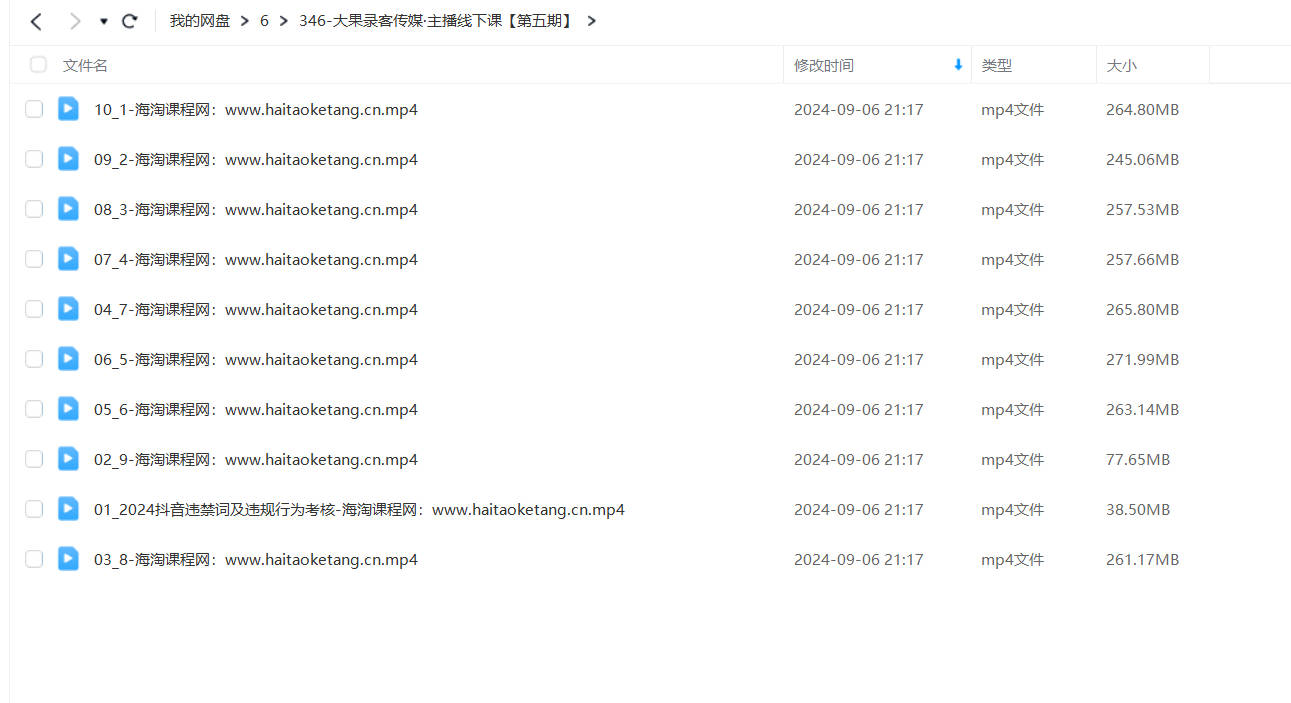Image resolution: width=1291 pixels, height=703 pixels.
Task: Check the box for file 08_3
Action: pyautogui.click(x=34, y=209)
